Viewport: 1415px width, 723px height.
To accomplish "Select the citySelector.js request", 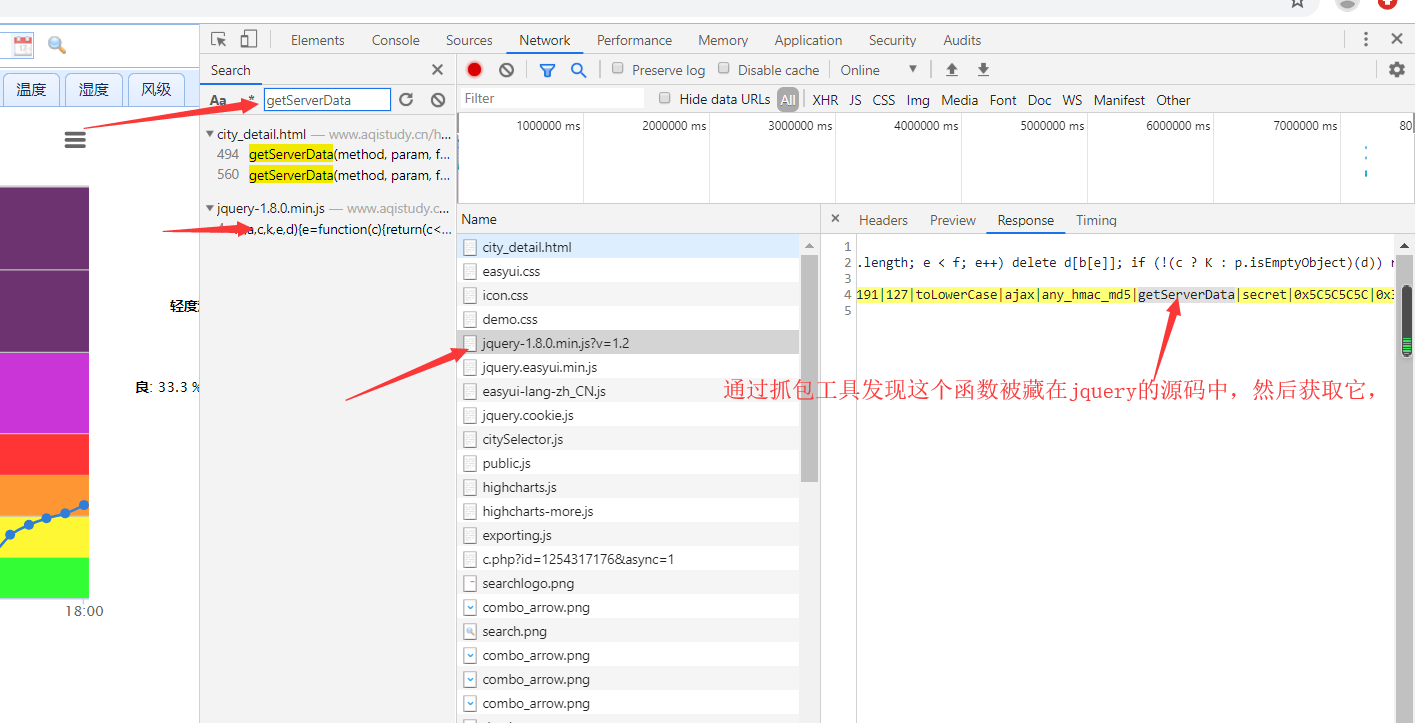I will pyautogui.click(x=628, y=439).
